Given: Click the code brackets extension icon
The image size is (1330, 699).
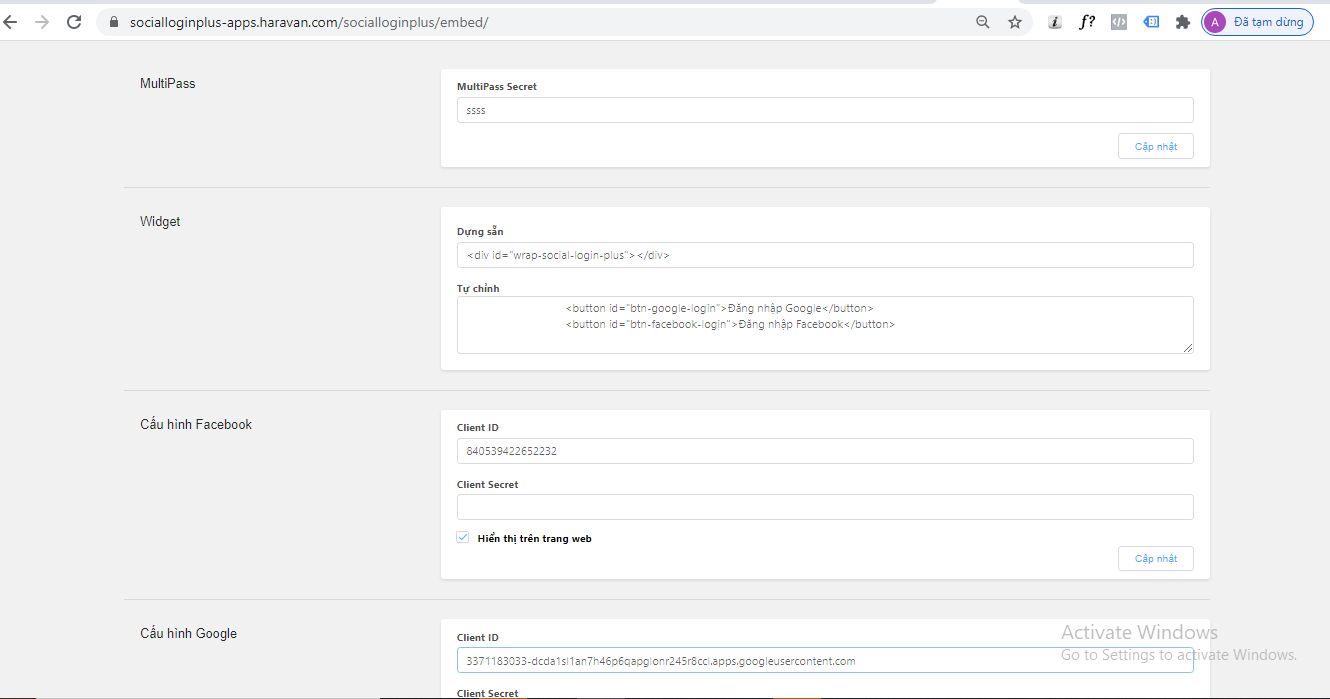Looking at the screenshot, I should tap(1119, 22).
